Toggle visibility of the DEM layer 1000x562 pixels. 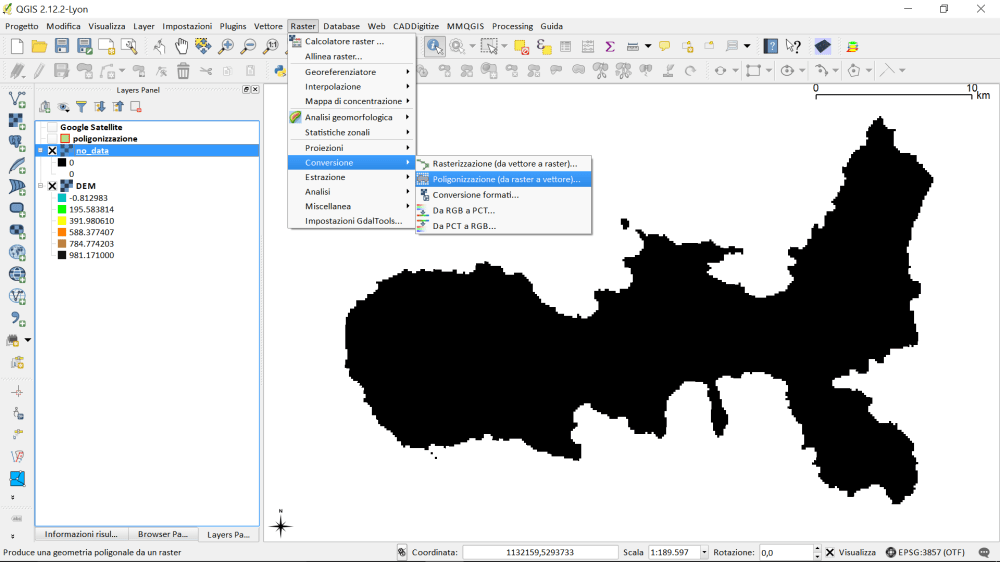(52, 186)
